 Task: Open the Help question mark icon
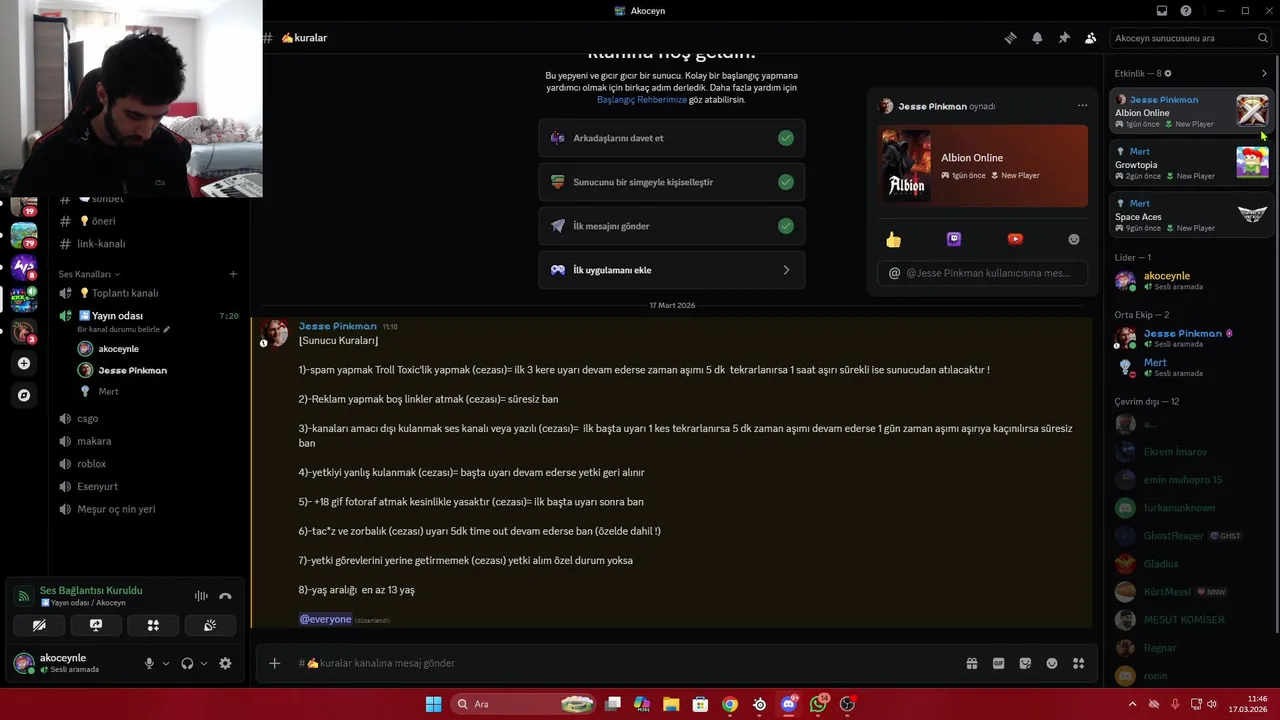coord(1186,11)
